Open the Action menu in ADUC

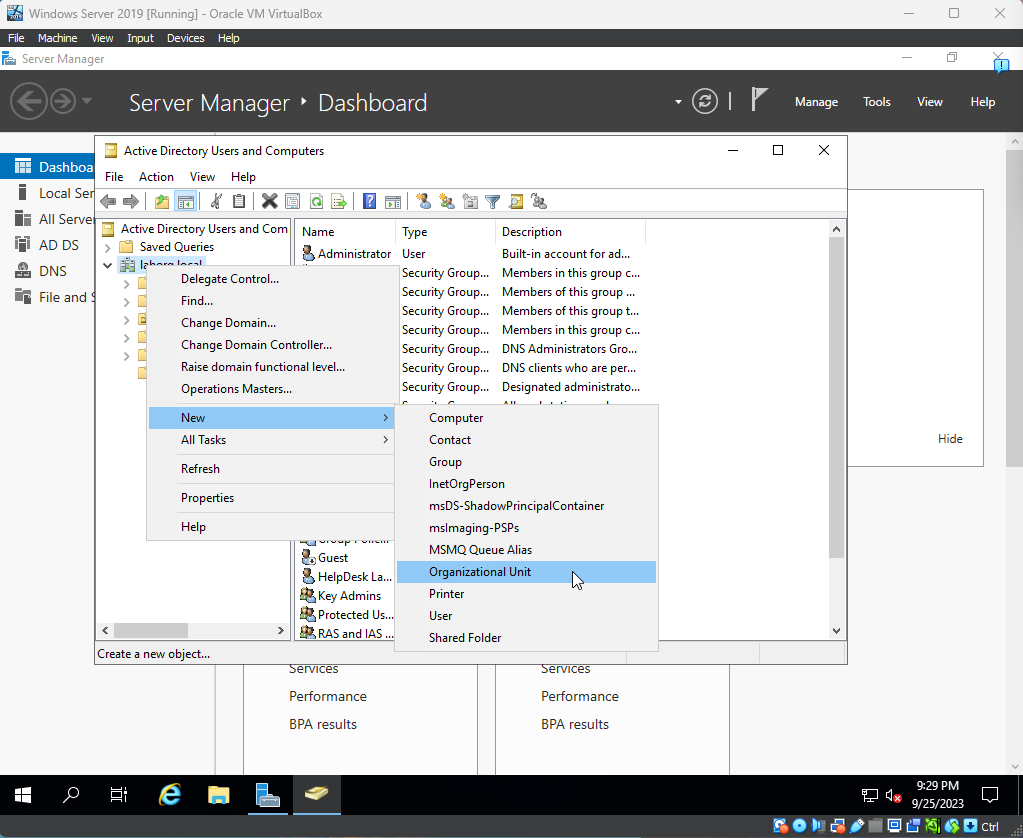pyautogui.click(x=156, y=177)
